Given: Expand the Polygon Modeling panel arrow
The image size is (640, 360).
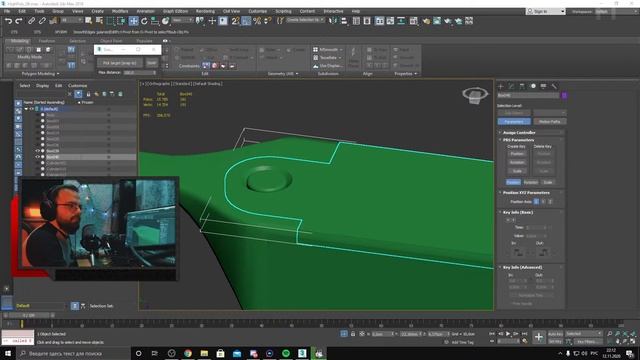Looking at the screenshot, I should click(x=58, y=74).
